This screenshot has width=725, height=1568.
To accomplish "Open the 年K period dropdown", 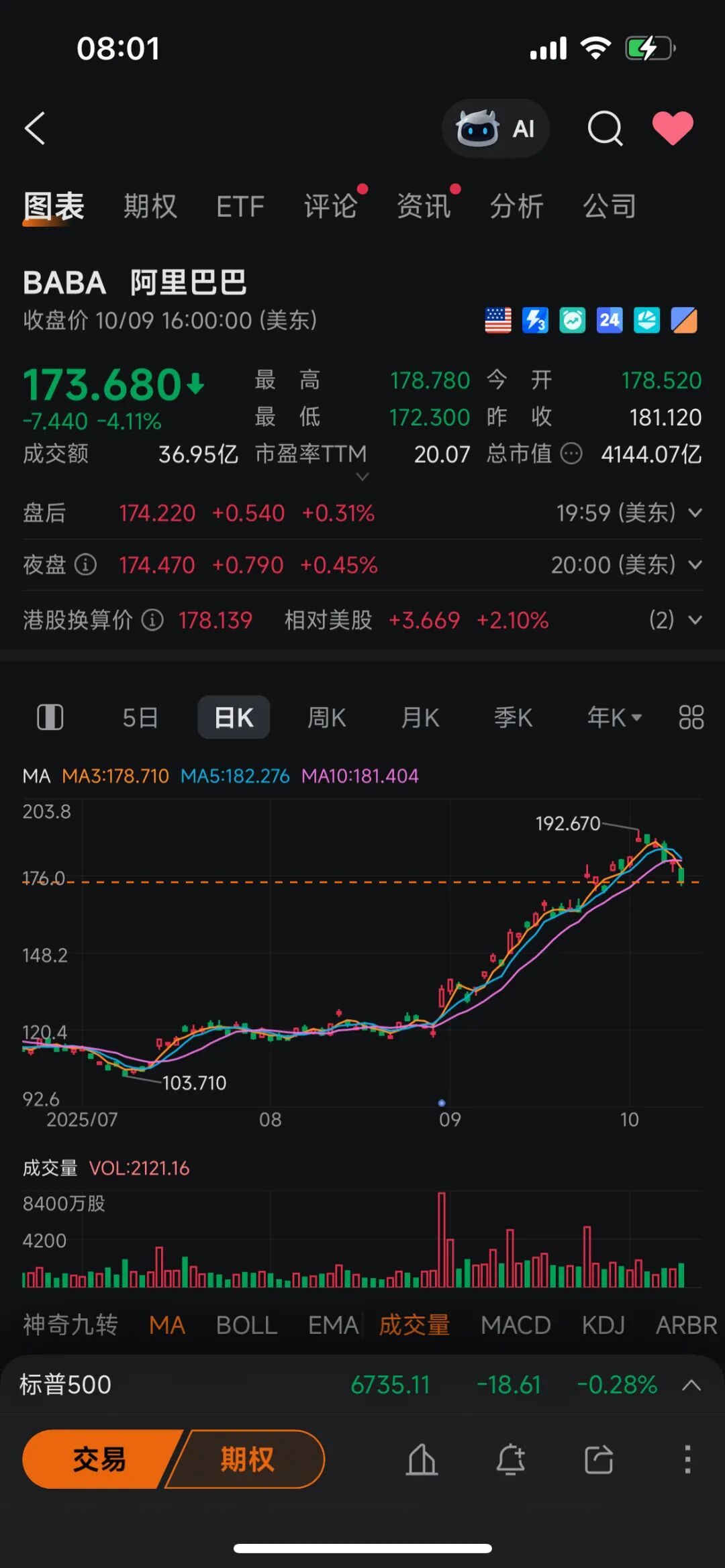I will (614, 717).
